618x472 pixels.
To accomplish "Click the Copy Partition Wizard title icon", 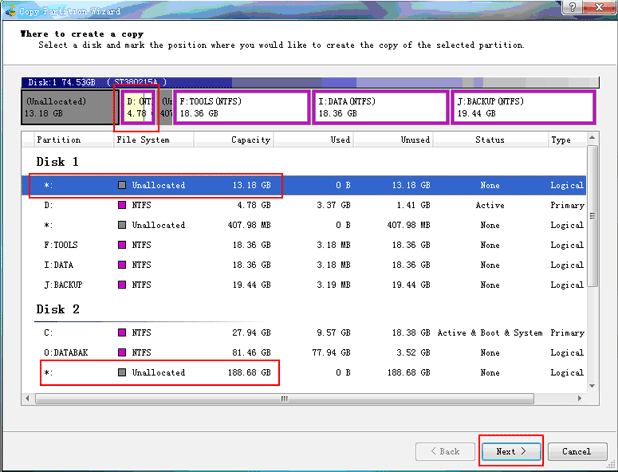I will point(11,10).
